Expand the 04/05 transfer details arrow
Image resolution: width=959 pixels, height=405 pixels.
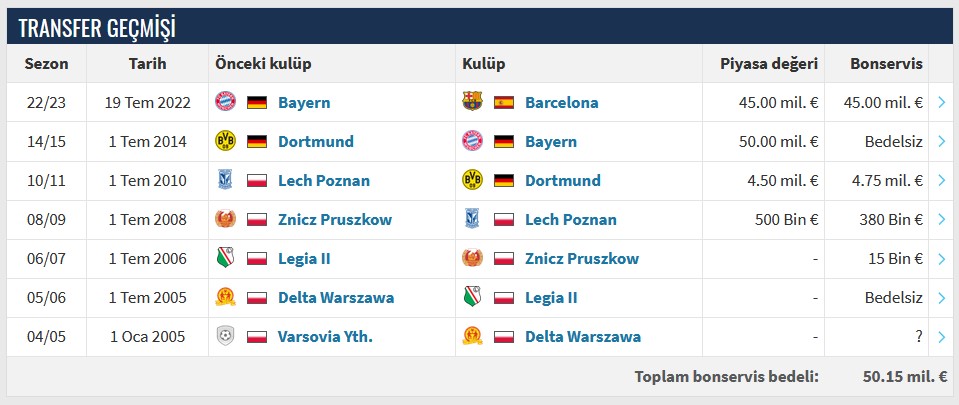coord(942,336)
